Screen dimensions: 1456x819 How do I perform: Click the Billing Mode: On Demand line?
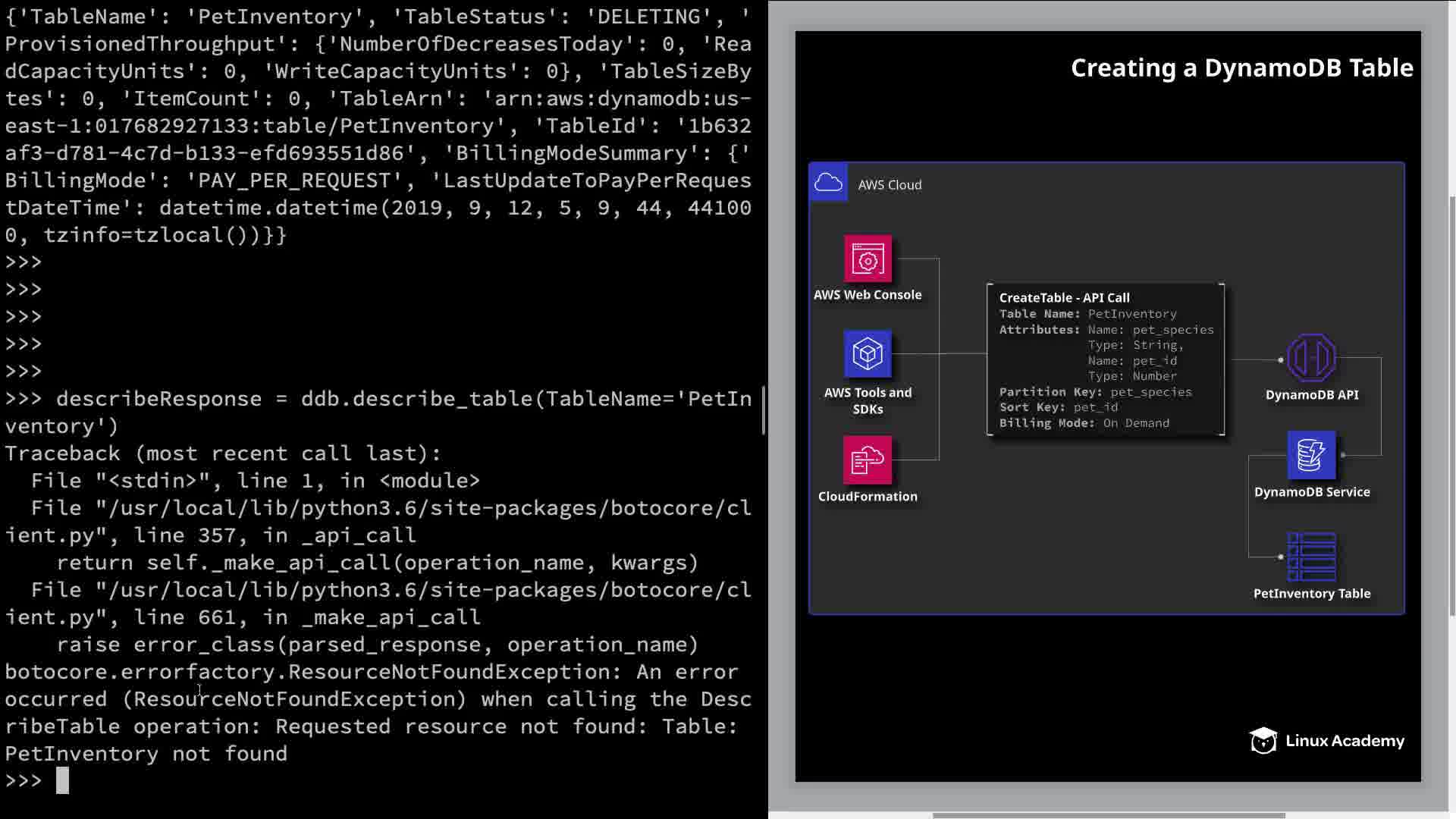pos(1084,423)
